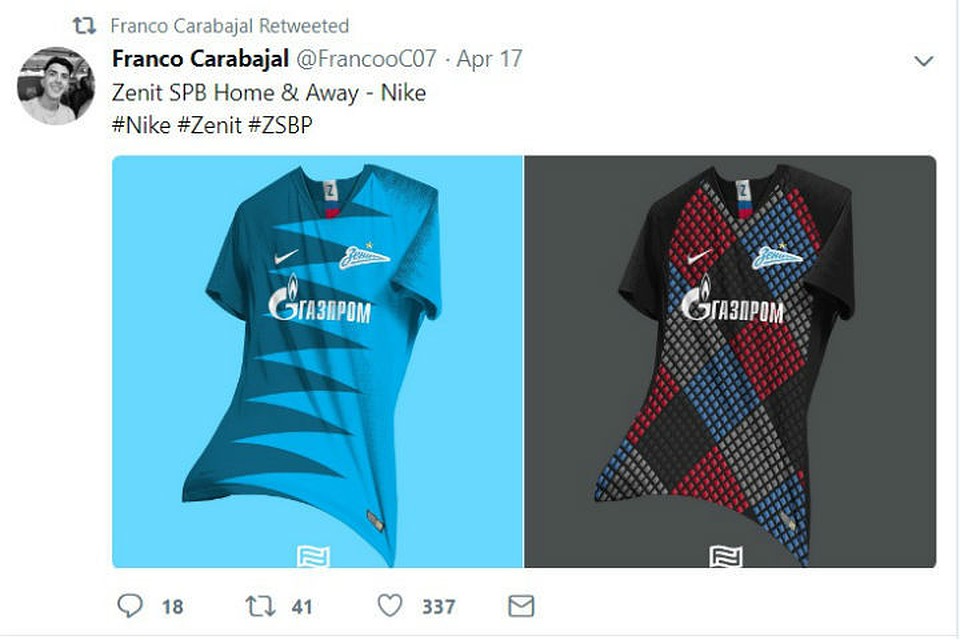Image resolution: width=960 pixels, height=640 pixels.
Task: Retweet using the retweet arrows icon
Action: click(260, 606)
